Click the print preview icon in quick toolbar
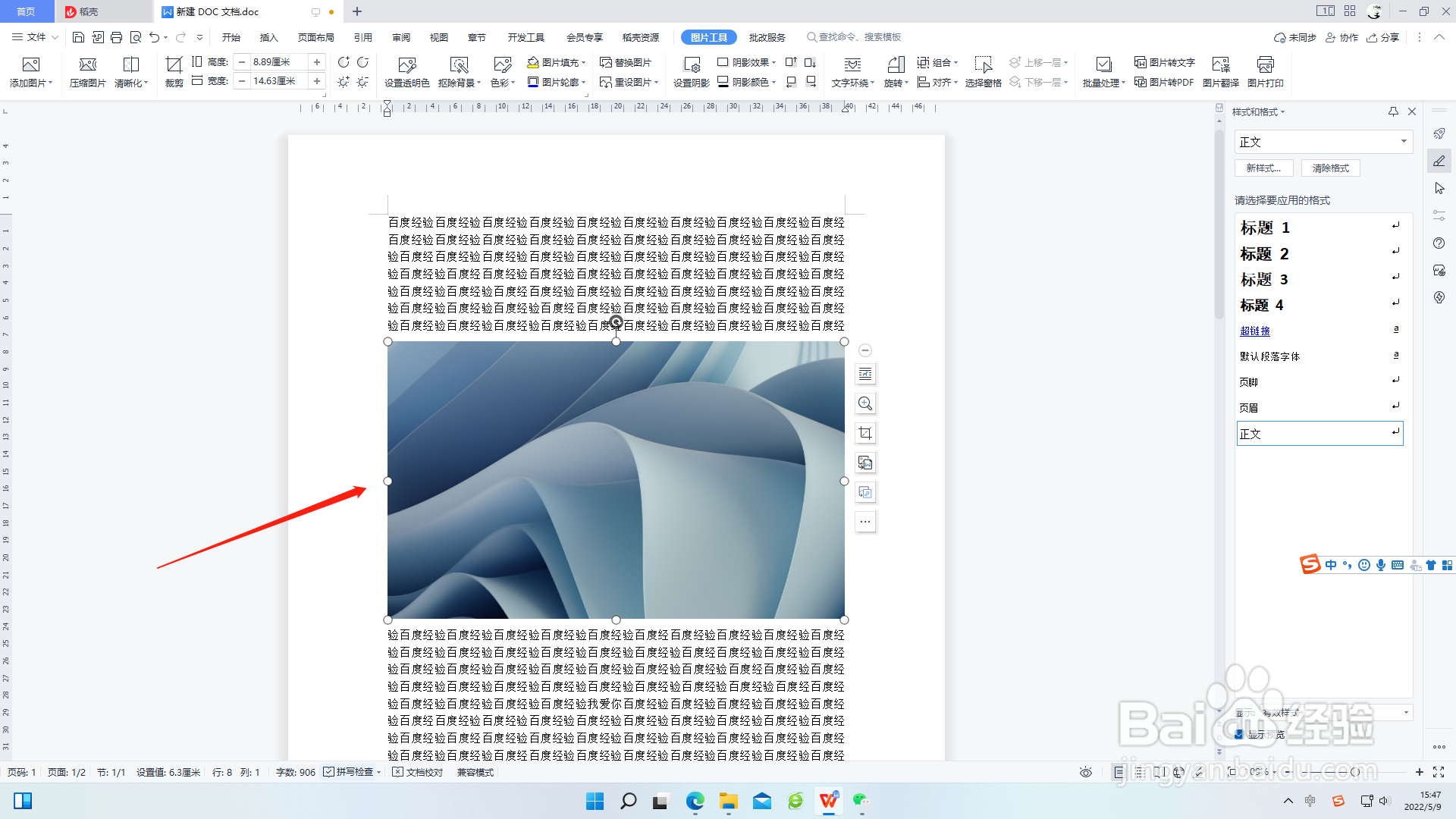Viewport: 1456px width, 819px height. point(136,37)
